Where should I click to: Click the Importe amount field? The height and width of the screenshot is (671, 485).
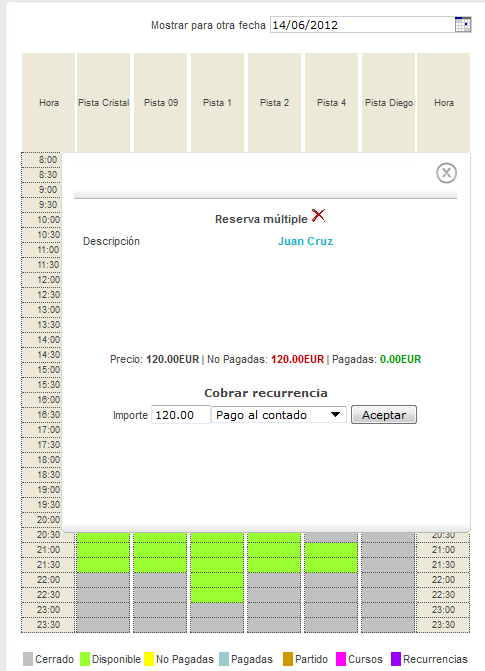coord(181,415)
